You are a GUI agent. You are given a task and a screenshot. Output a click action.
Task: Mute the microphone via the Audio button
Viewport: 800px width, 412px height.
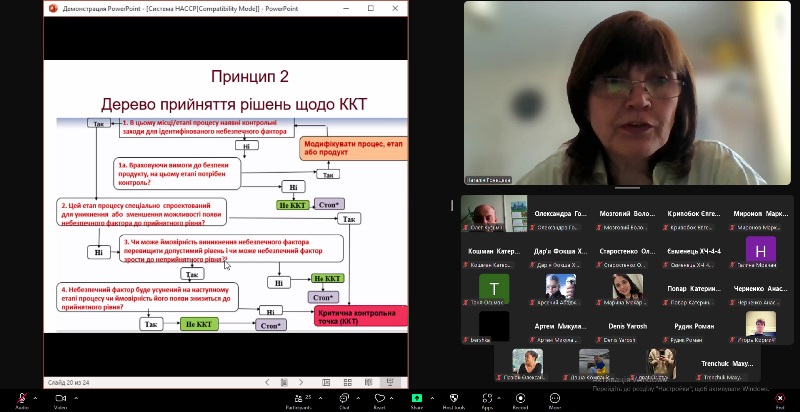[x=22, y=398]
